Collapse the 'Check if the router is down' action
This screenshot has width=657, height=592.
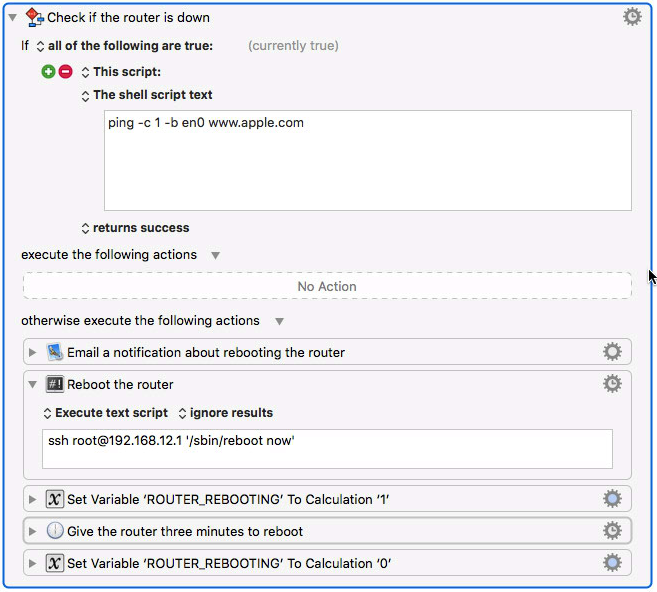[13, 18]
